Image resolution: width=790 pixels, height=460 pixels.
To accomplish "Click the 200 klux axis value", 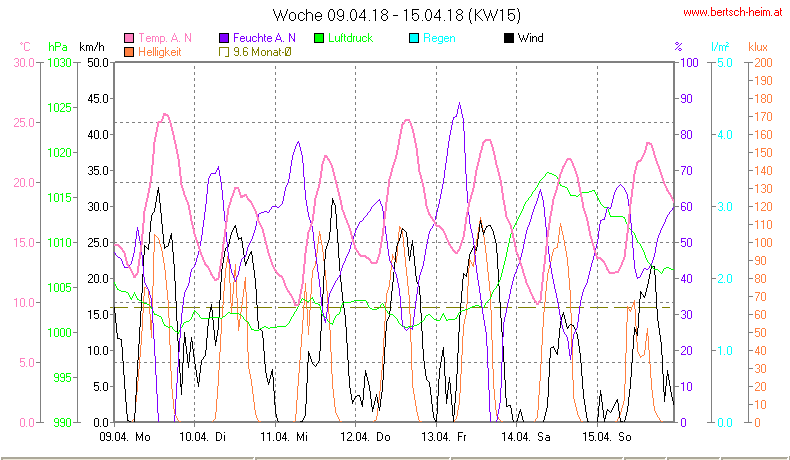I will pos(764,63).
